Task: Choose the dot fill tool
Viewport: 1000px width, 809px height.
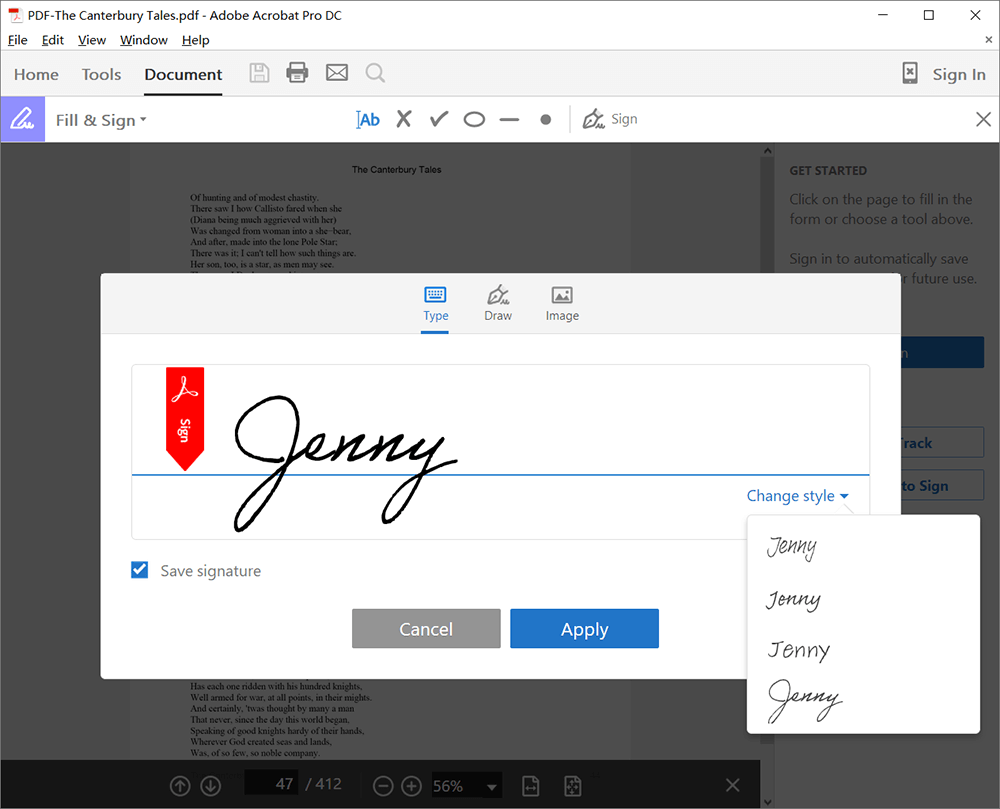Action: 545,119
